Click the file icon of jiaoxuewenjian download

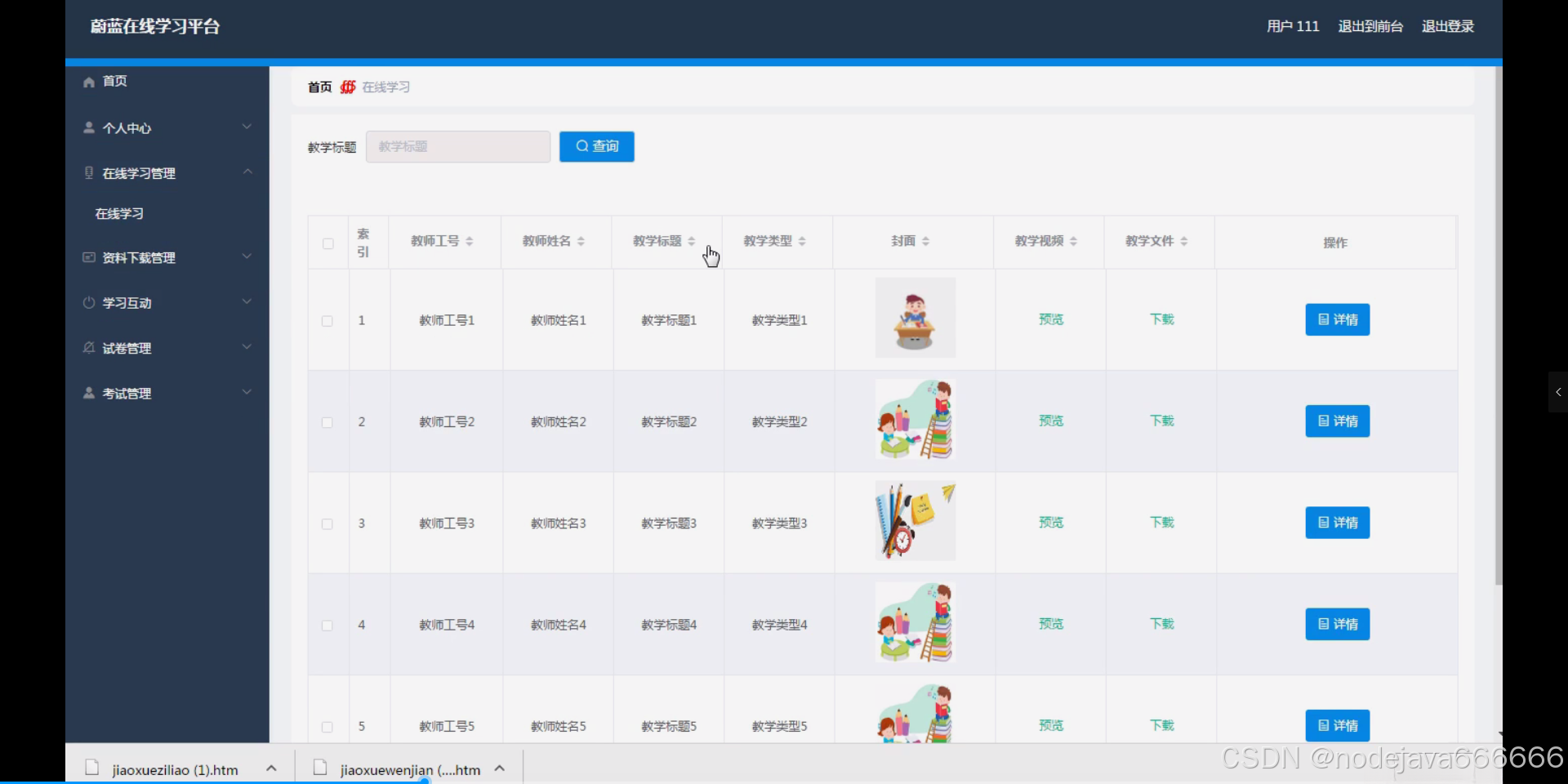tap(320, 768)
